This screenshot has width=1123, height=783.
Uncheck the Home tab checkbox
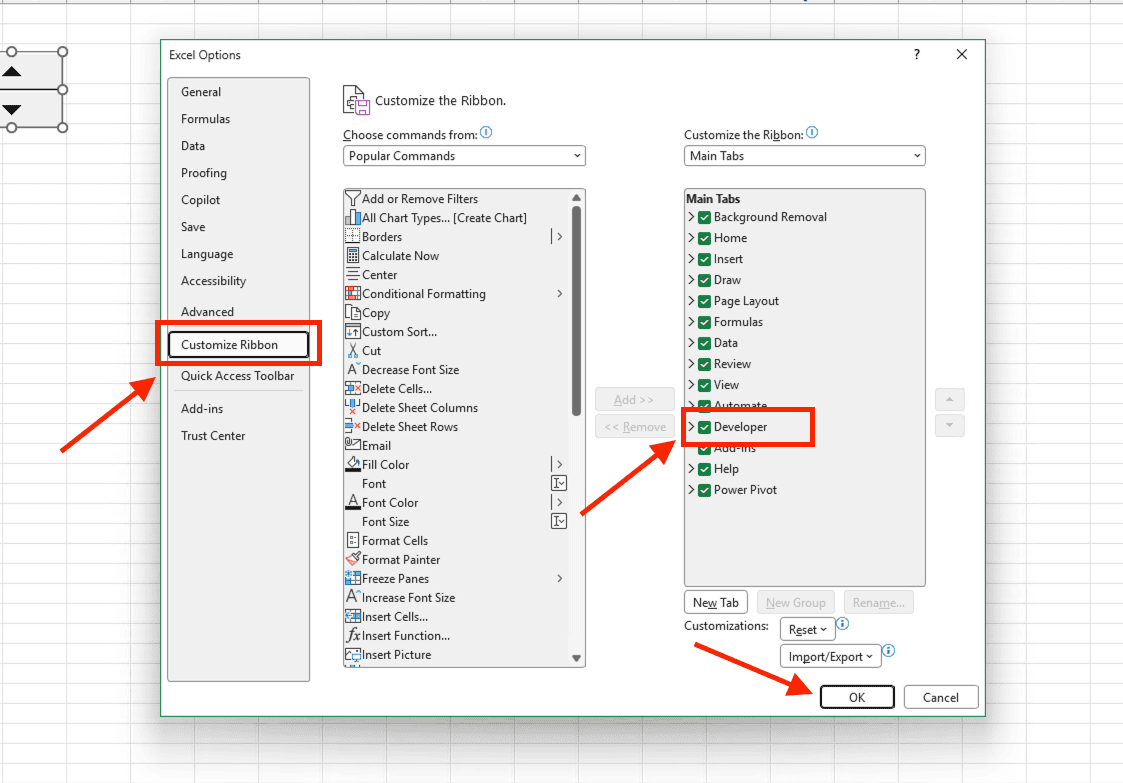705,238
